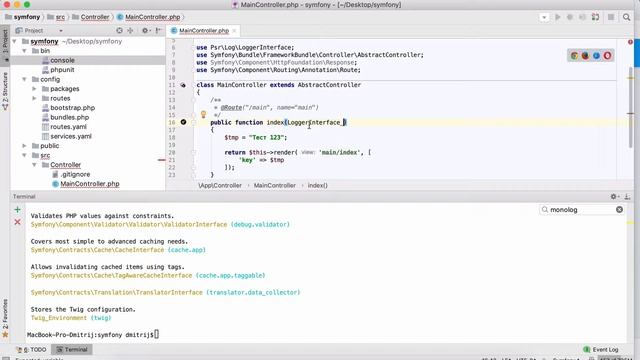Click the Stop icon in toolbar
The height and width of the screenshot is (360, 640).
611,17
